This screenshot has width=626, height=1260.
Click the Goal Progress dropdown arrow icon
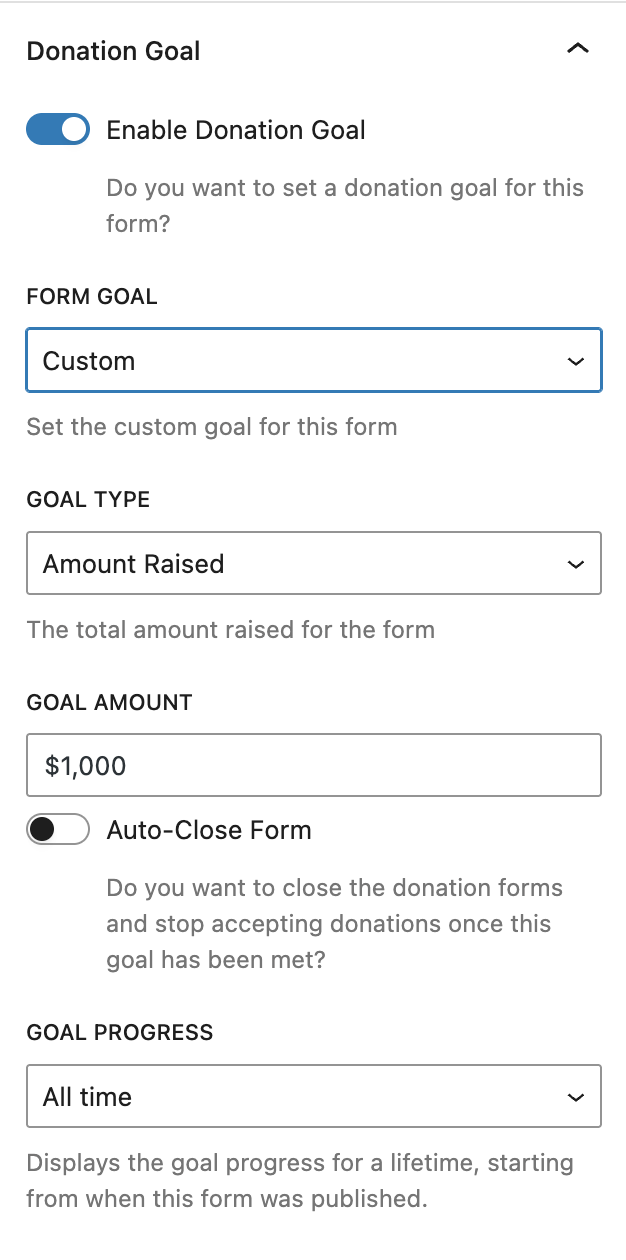point(576,1097)
